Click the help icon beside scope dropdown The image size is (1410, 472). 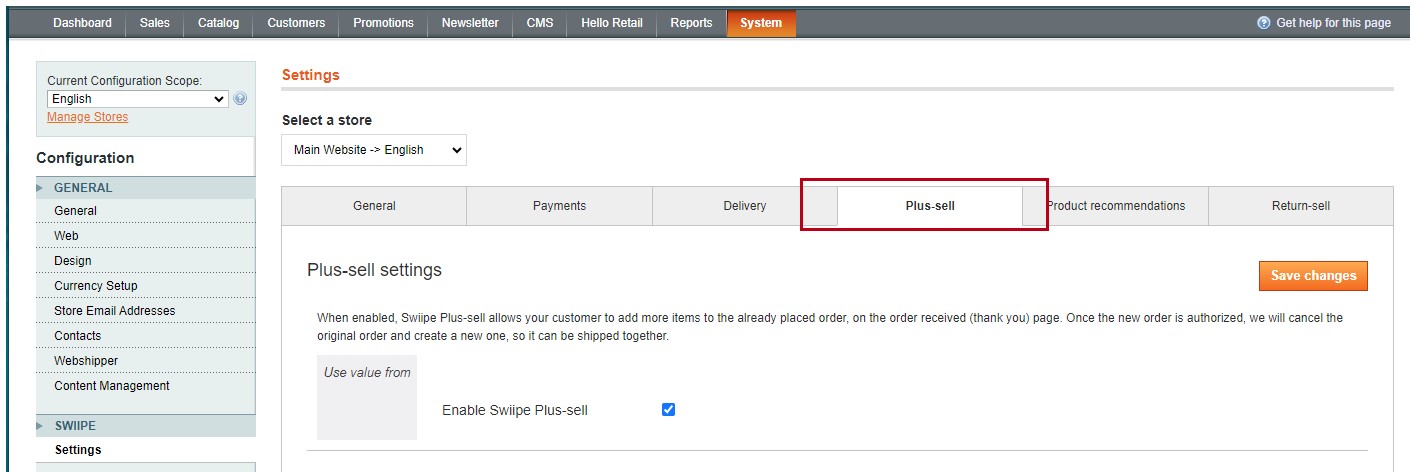pyautogui.click(x=240, y=99)
